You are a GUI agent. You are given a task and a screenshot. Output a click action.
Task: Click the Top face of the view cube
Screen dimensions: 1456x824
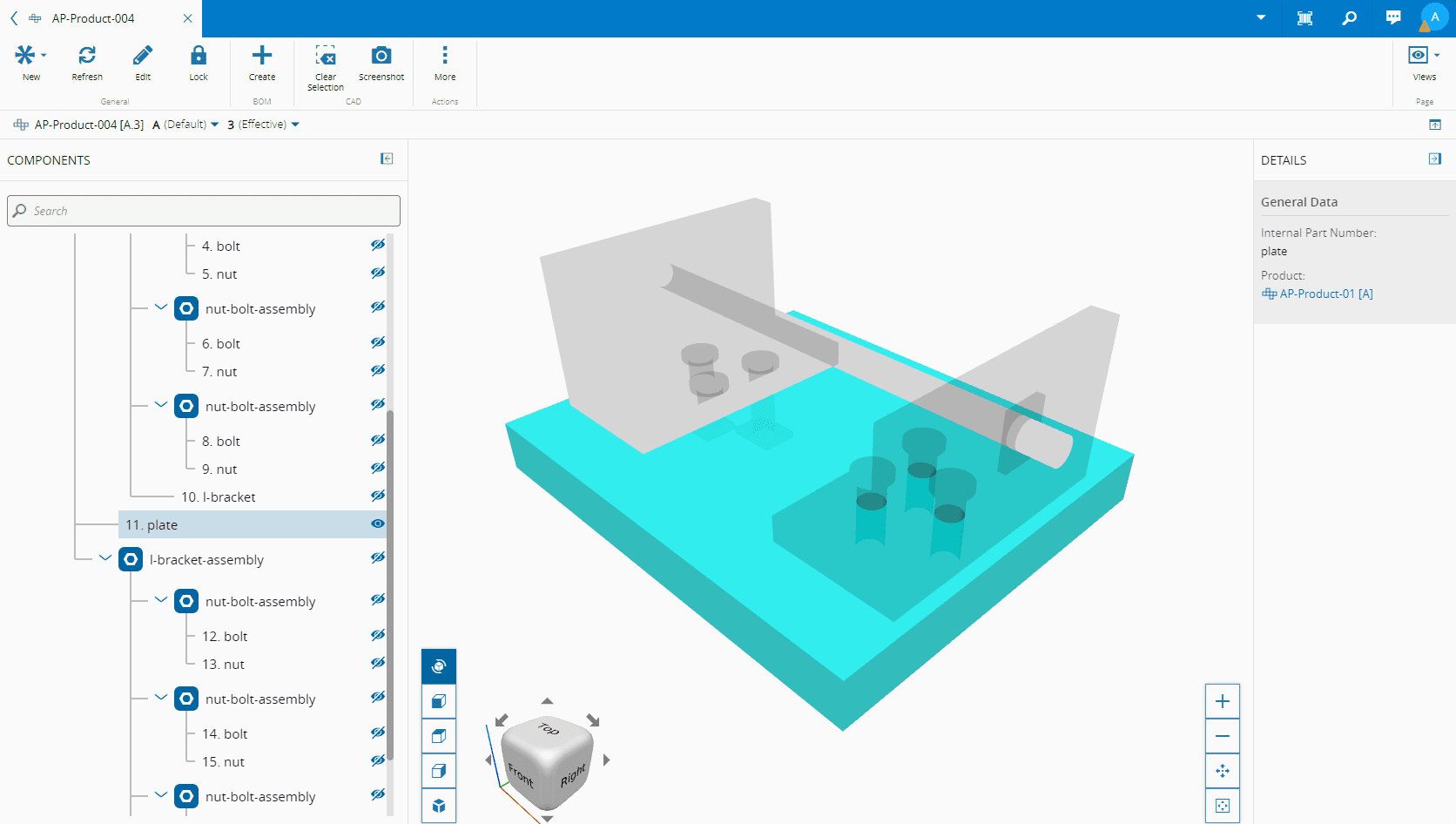pyautogui.click(x=549, y=729)
